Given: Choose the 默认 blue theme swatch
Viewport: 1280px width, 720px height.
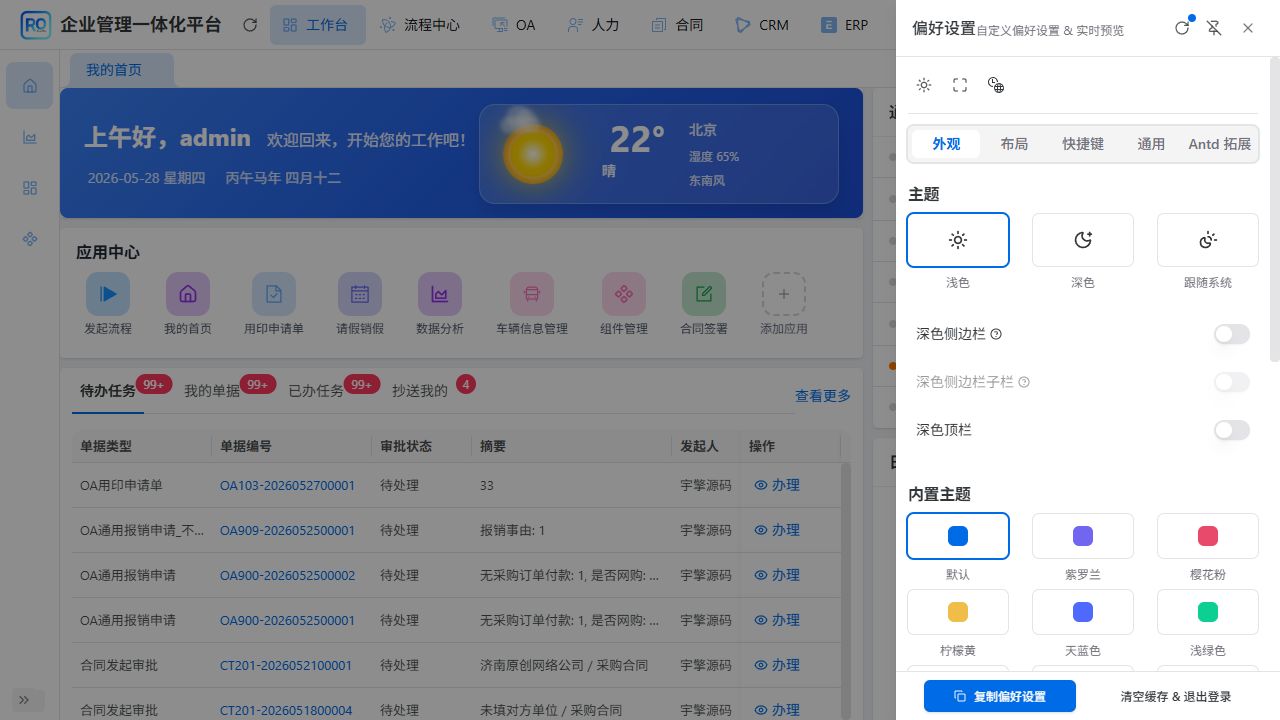Looking at the screenshot, I should coord(958,536).
